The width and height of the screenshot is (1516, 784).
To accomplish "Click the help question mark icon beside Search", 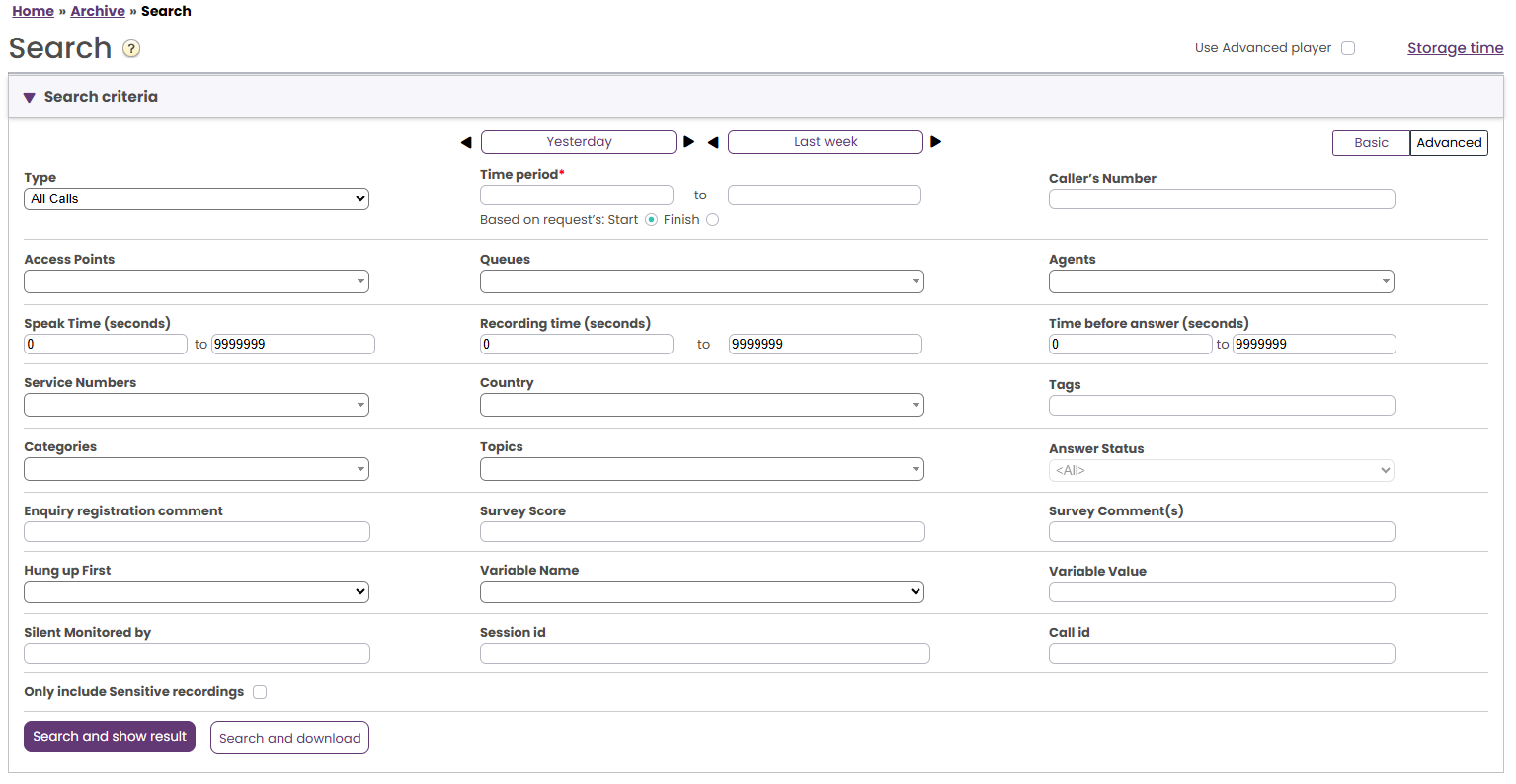I will [131, 49].
